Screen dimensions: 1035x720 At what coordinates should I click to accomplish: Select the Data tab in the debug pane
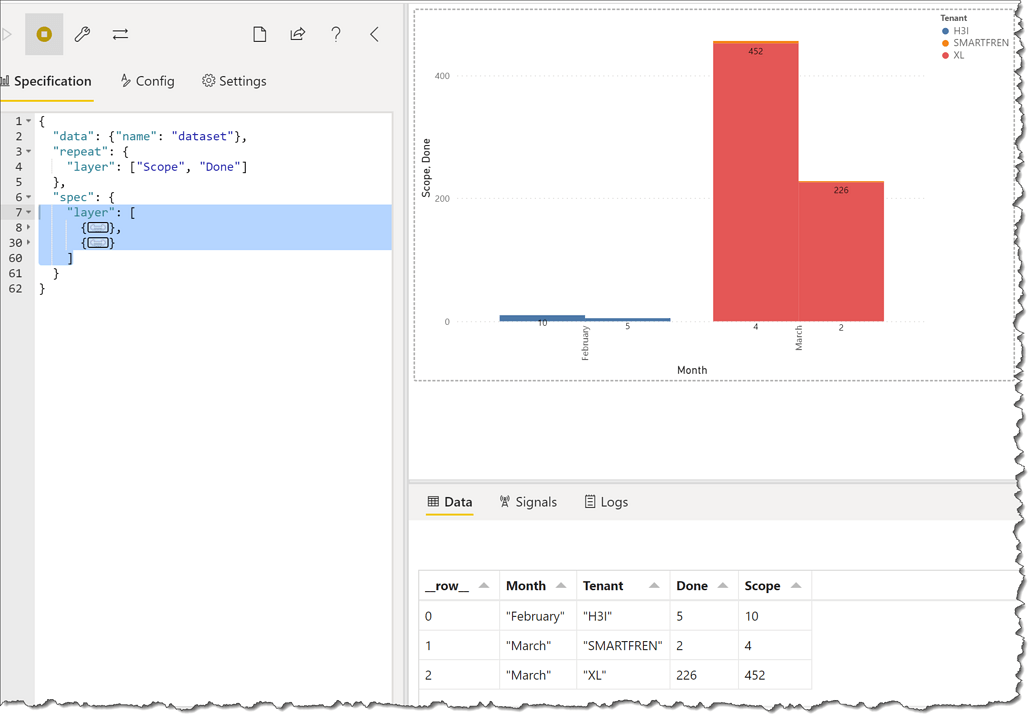(x=449, y=502)
